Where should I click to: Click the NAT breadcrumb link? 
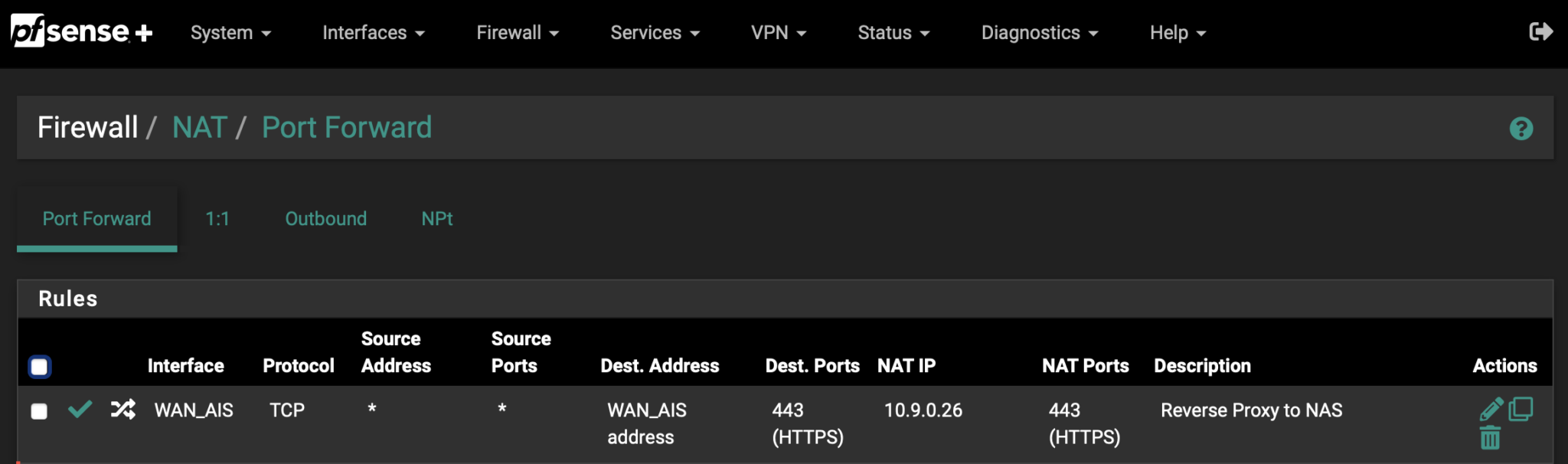coord(200,127)
